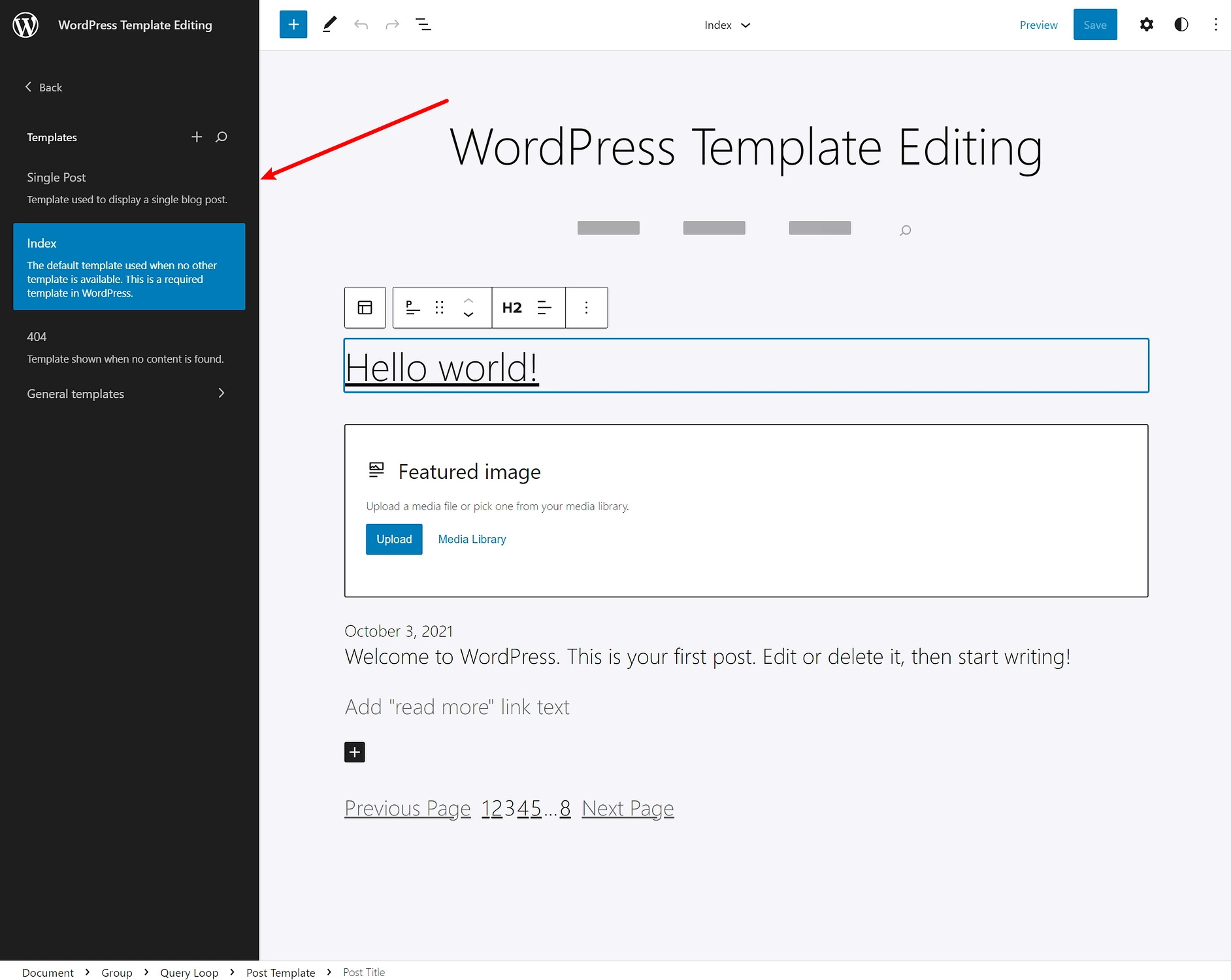1231x980 pixels.
Task: Click pagination number 8
Action: 565,808
